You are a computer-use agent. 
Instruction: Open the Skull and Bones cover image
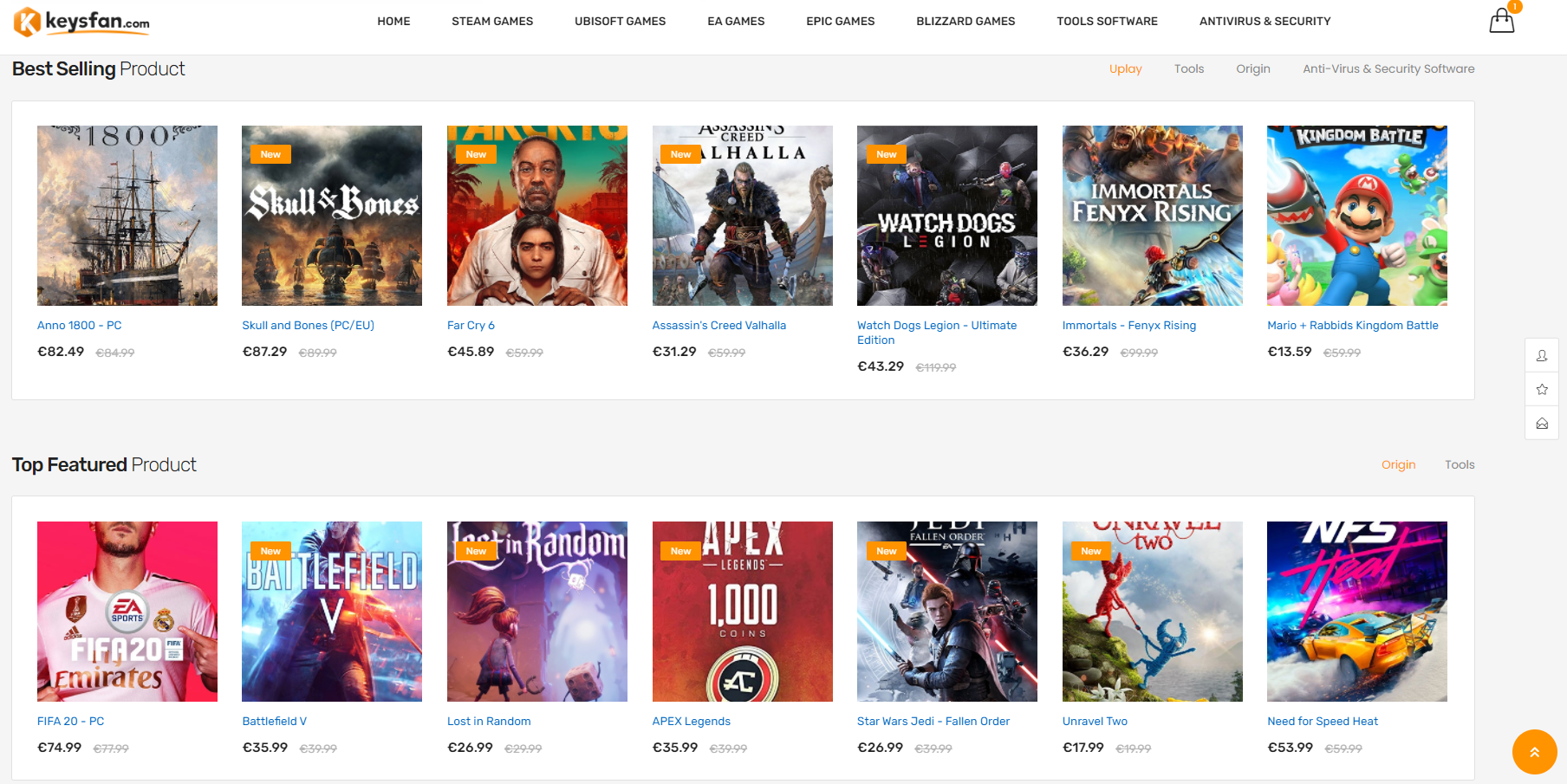pos(332,216)
